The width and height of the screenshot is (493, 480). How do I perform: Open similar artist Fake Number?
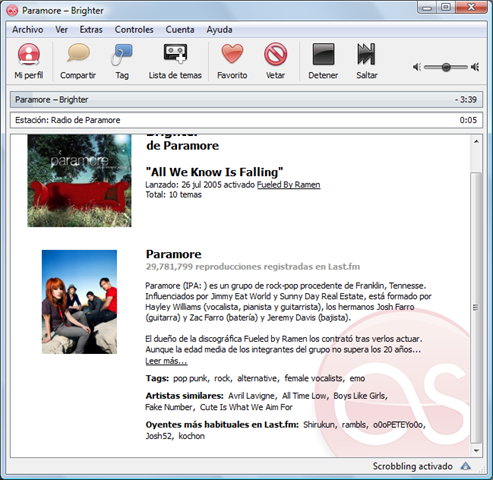(169, 407)
